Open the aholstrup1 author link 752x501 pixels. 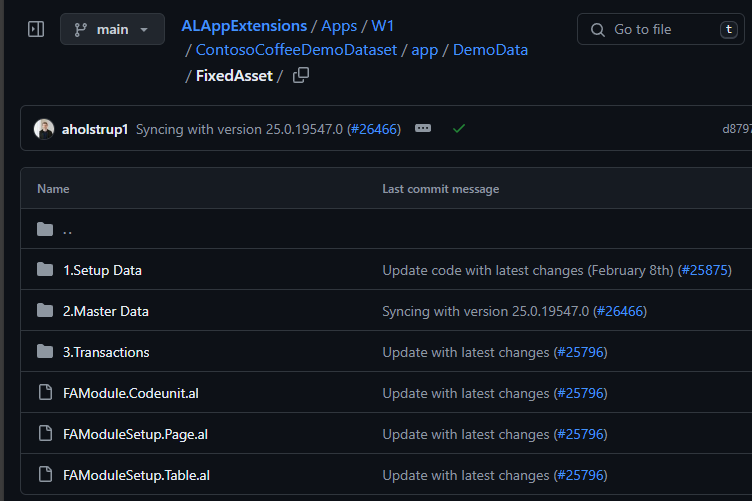95,129
